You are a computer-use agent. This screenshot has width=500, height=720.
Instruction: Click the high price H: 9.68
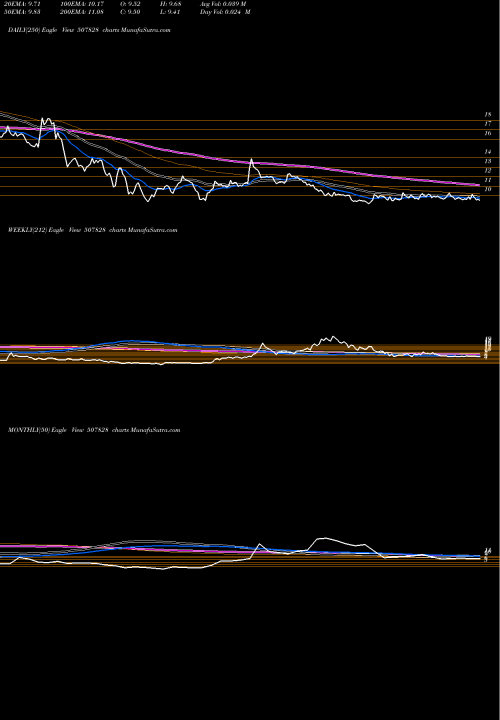click(x=170, y=3)
